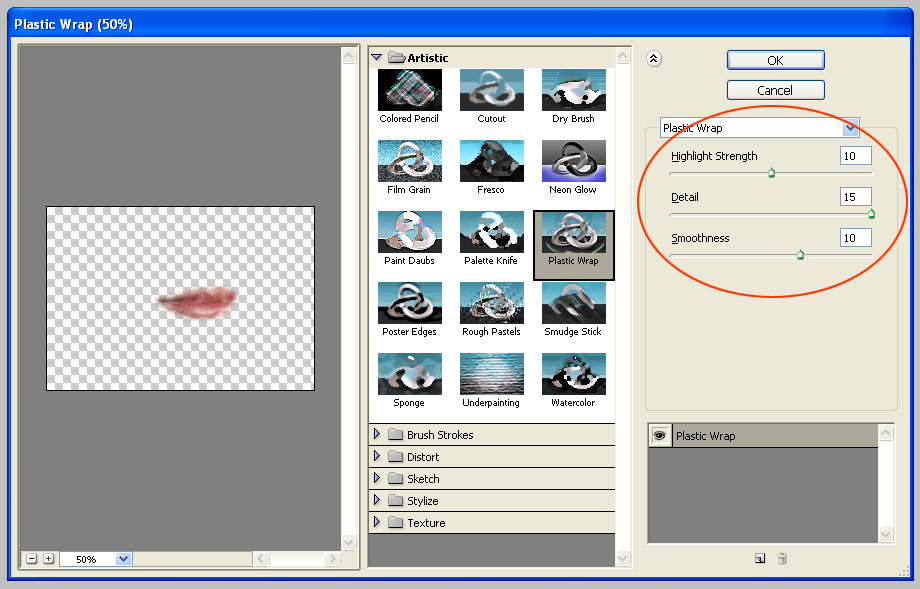Collapse the thumbnail pane with double-arrow button

[x=654, y=58]
